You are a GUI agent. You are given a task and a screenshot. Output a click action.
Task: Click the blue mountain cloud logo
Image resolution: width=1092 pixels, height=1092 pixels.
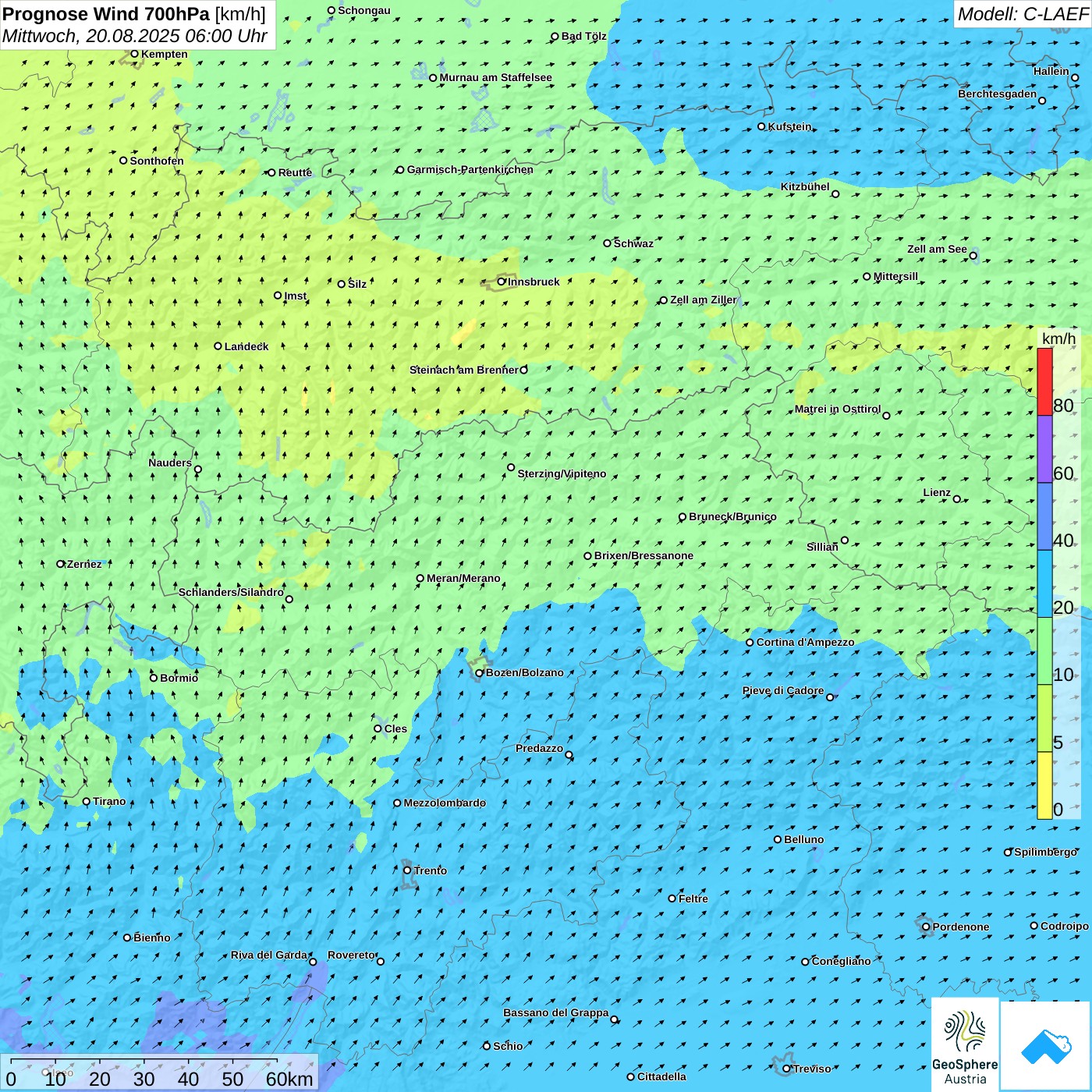point(1046,1046)
